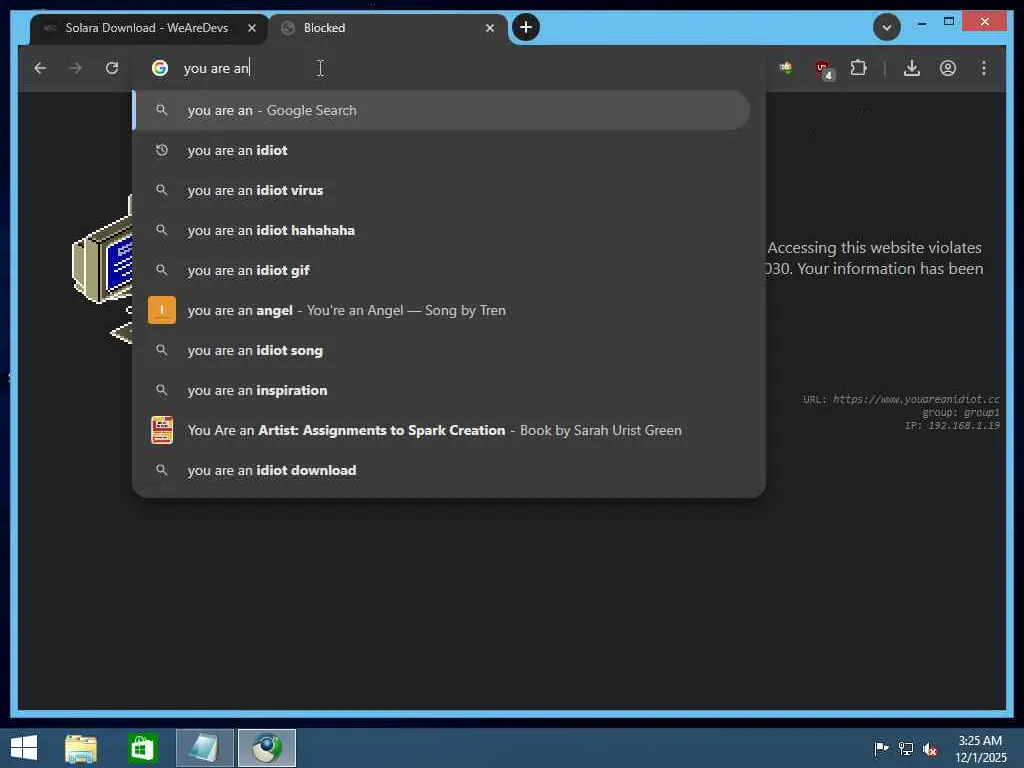Image resolution: width=1024 pixels, height=768 pixels.
Task: Click the orange album thumbnail for angel song
Action: tap(162, 310)
